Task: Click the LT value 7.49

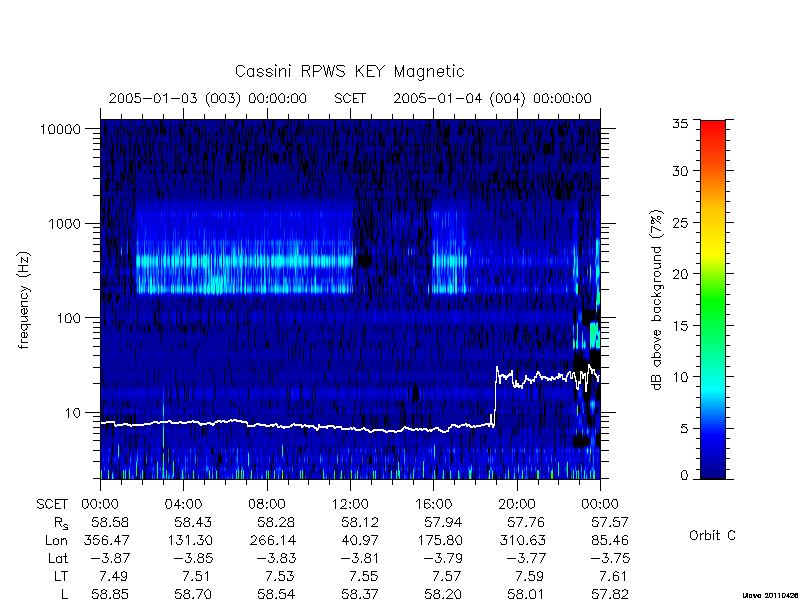Action: click(x=113, y=576)
